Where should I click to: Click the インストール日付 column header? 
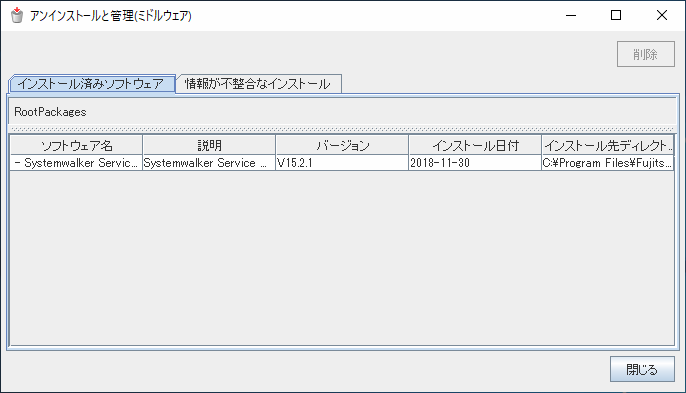(475, 145)
